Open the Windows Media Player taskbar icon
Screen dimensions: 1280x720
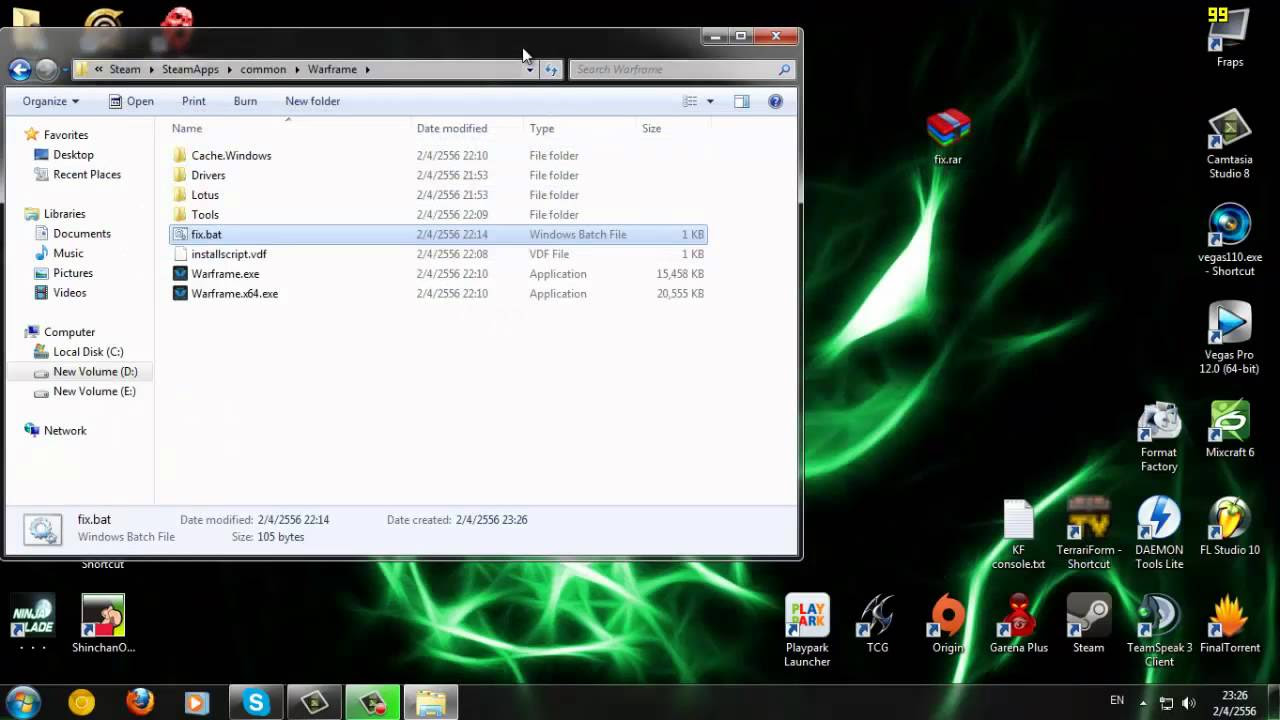197,702
